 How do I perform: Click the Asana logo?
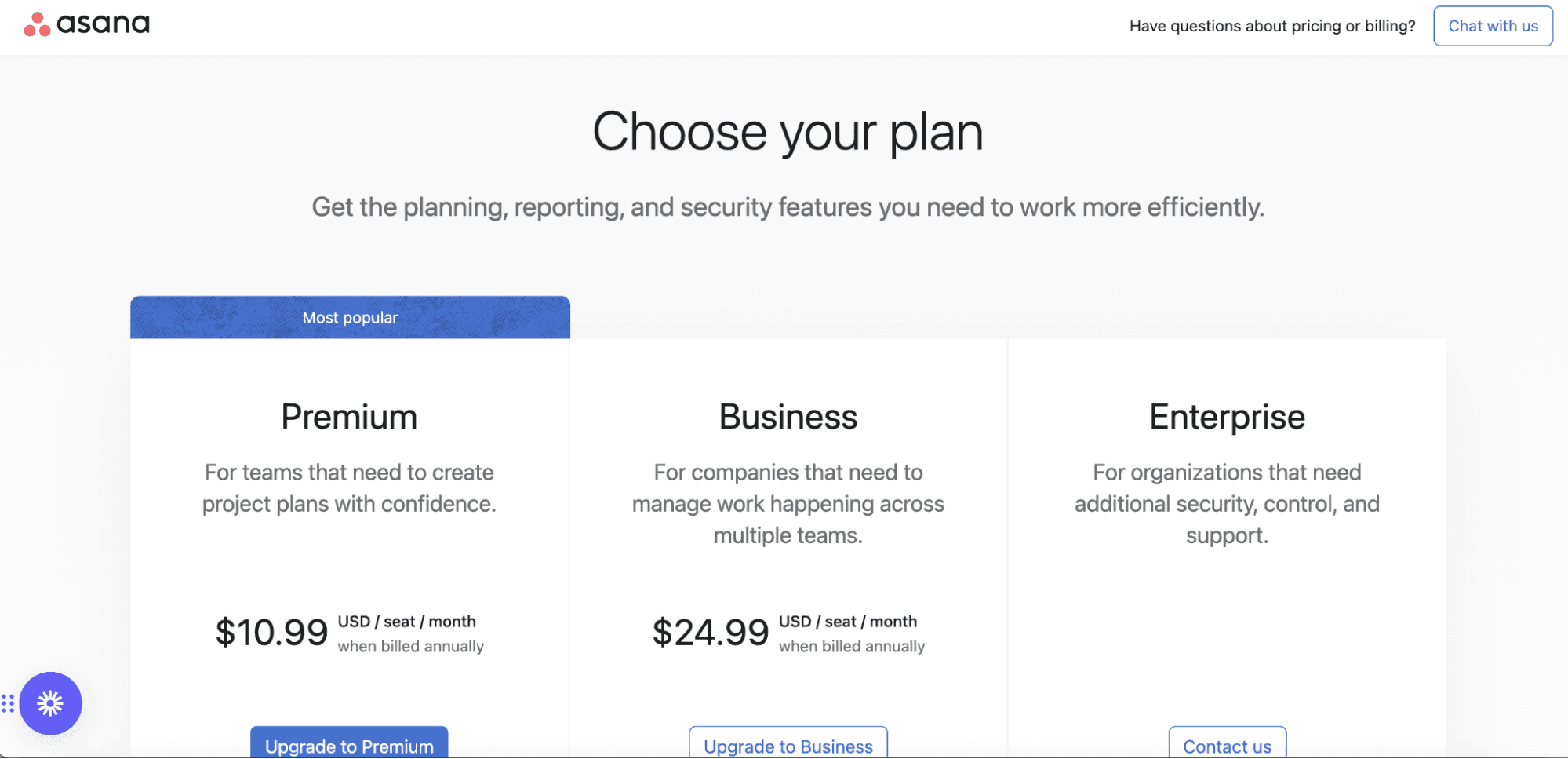(86, 24)
